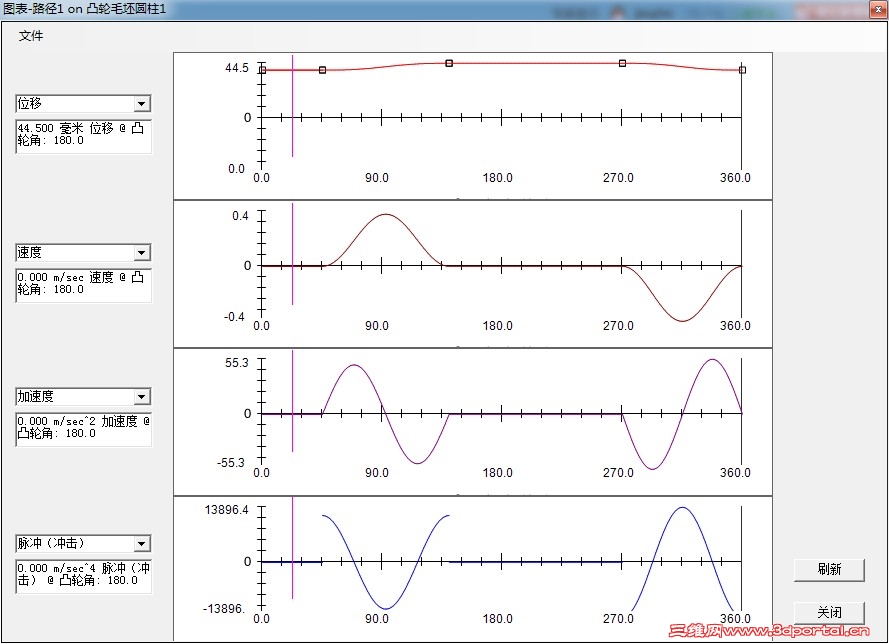Select the jerk readout box 0.000 m/sec^4
Screen dimensions: 889x644
coord(83,575)
